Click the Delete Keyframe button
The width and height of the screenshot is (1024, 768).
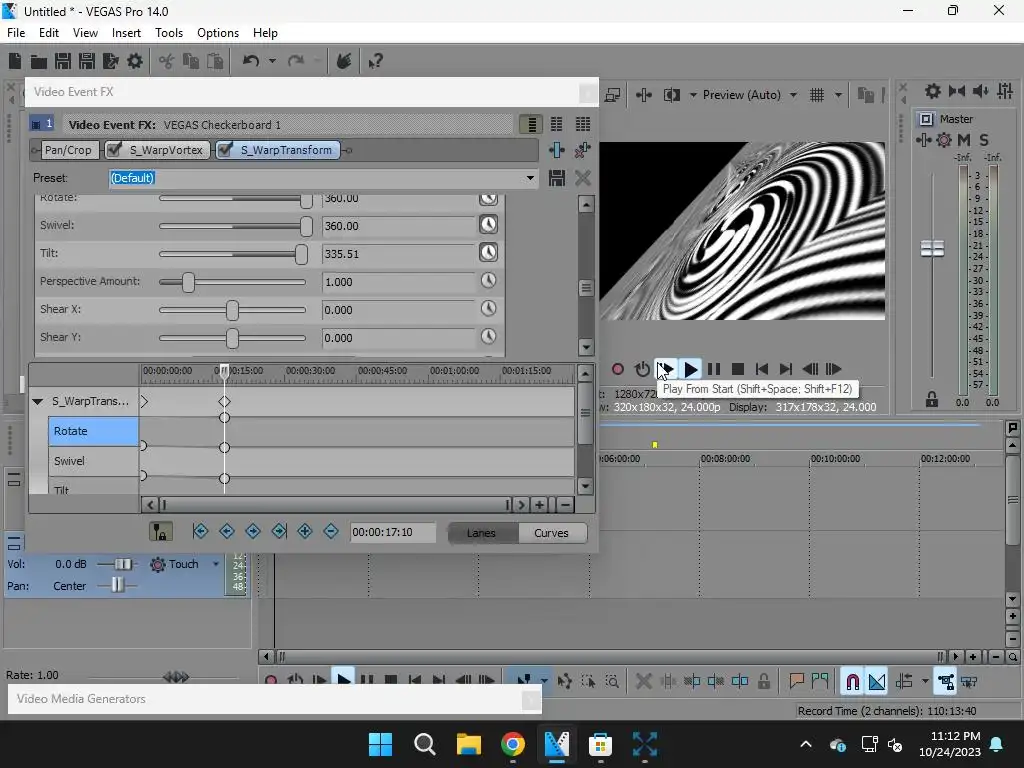[331, 532]
